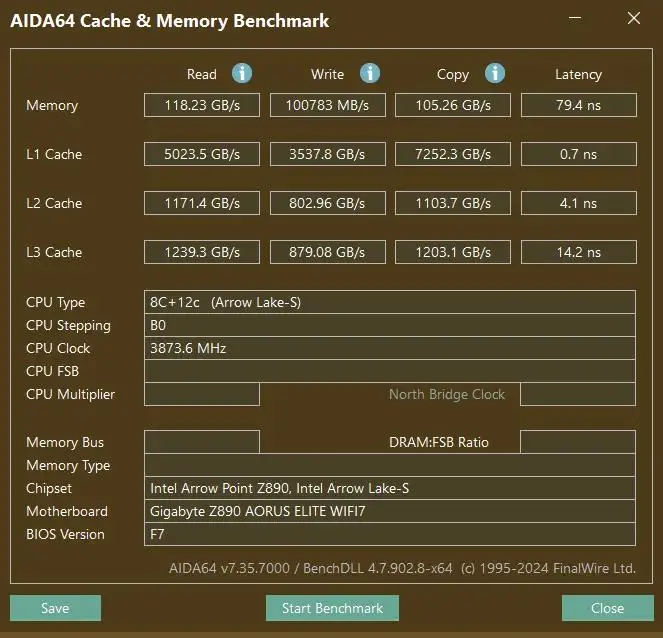
Task: Click the Start Benchmark button
Action: click(332, 608)
